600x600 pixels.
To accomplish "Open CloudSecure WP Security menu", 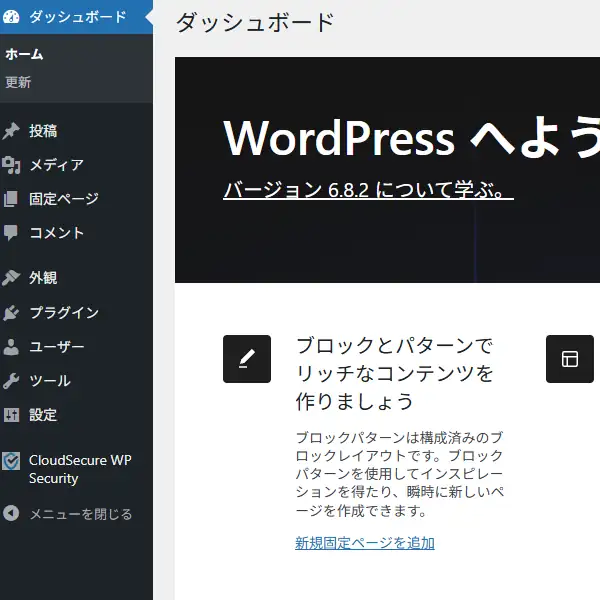I will point(77,469).
